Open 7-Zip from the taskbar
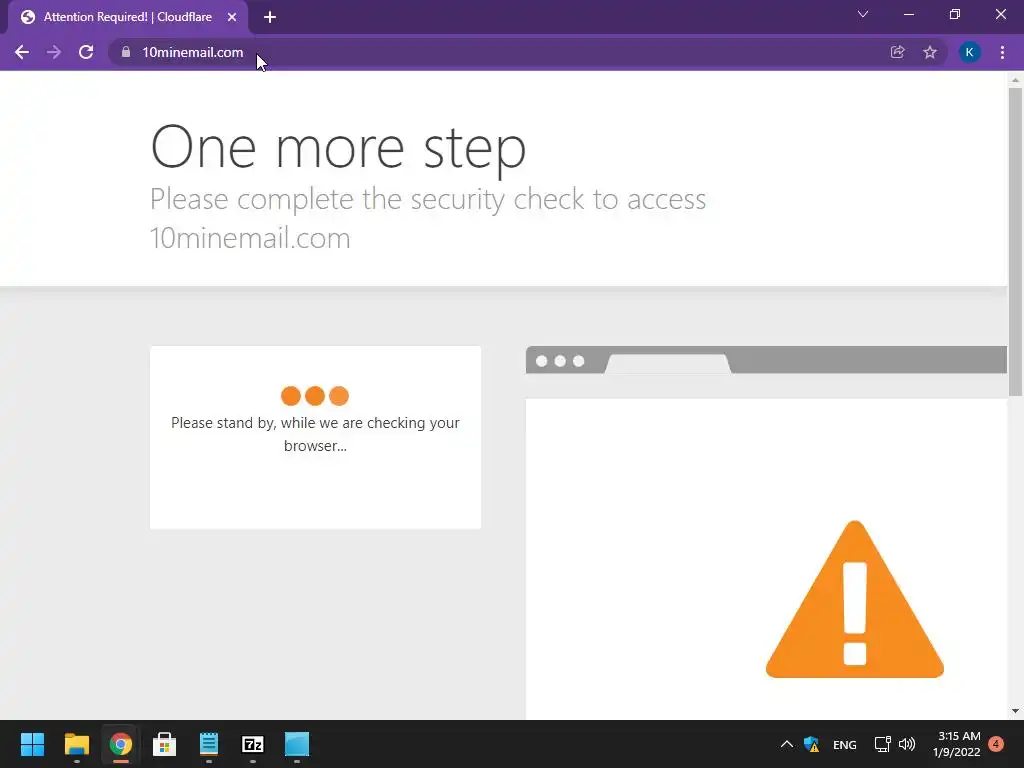The image size is (1024, 768). pyautogui.click(x=253, y=744)
